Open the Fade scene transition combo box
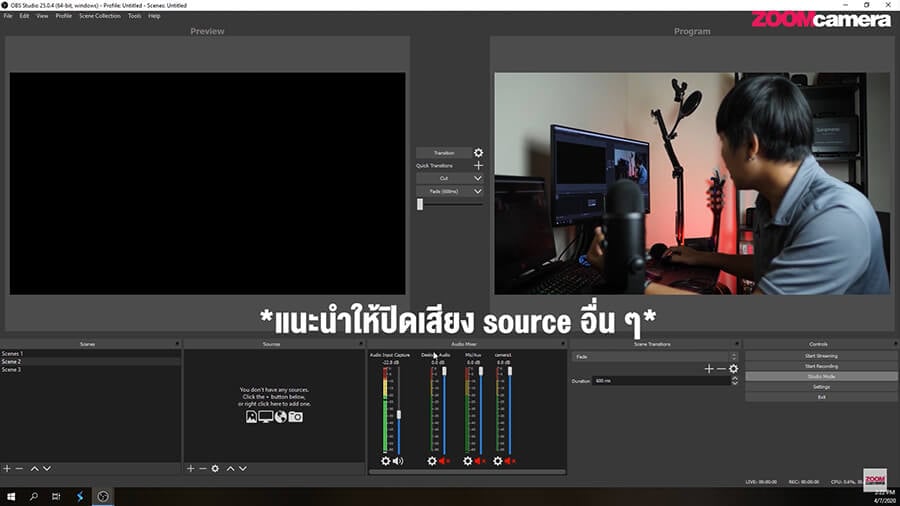 pos(655,357)
